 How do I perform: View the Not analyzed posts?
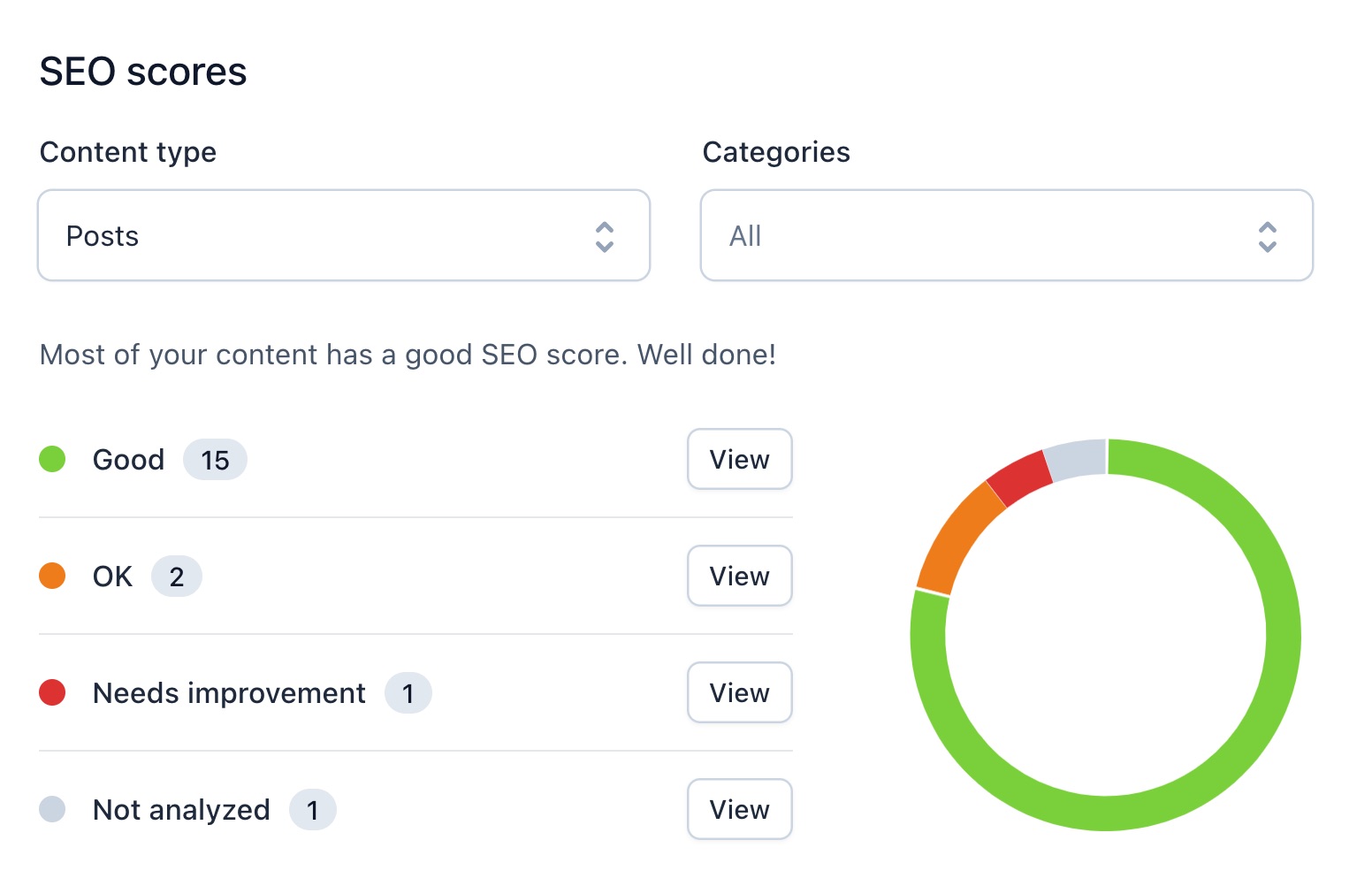point(739,809)
